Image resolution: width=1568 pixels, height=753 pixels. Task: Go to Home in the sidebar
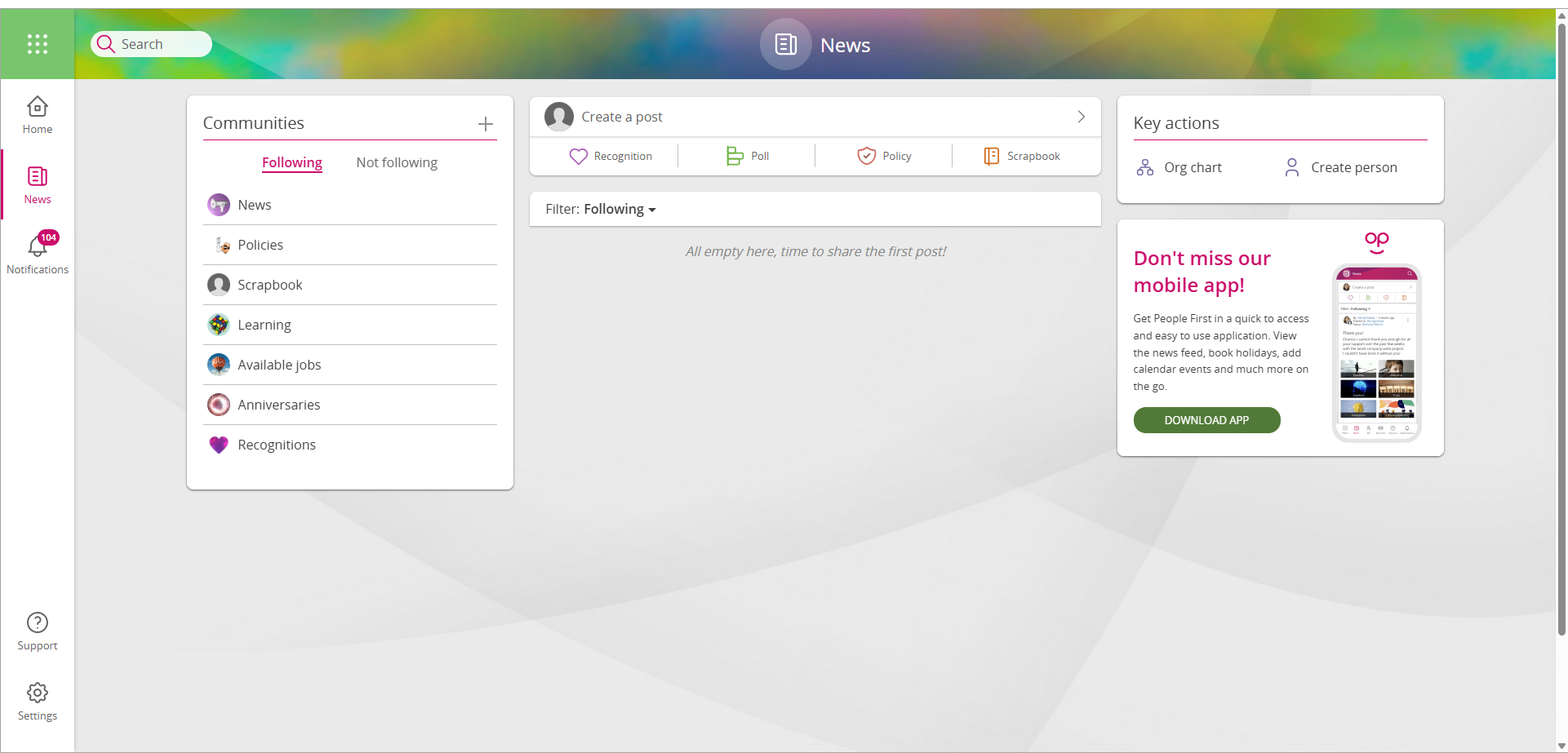pyautogui.click(x=38, y=115)
